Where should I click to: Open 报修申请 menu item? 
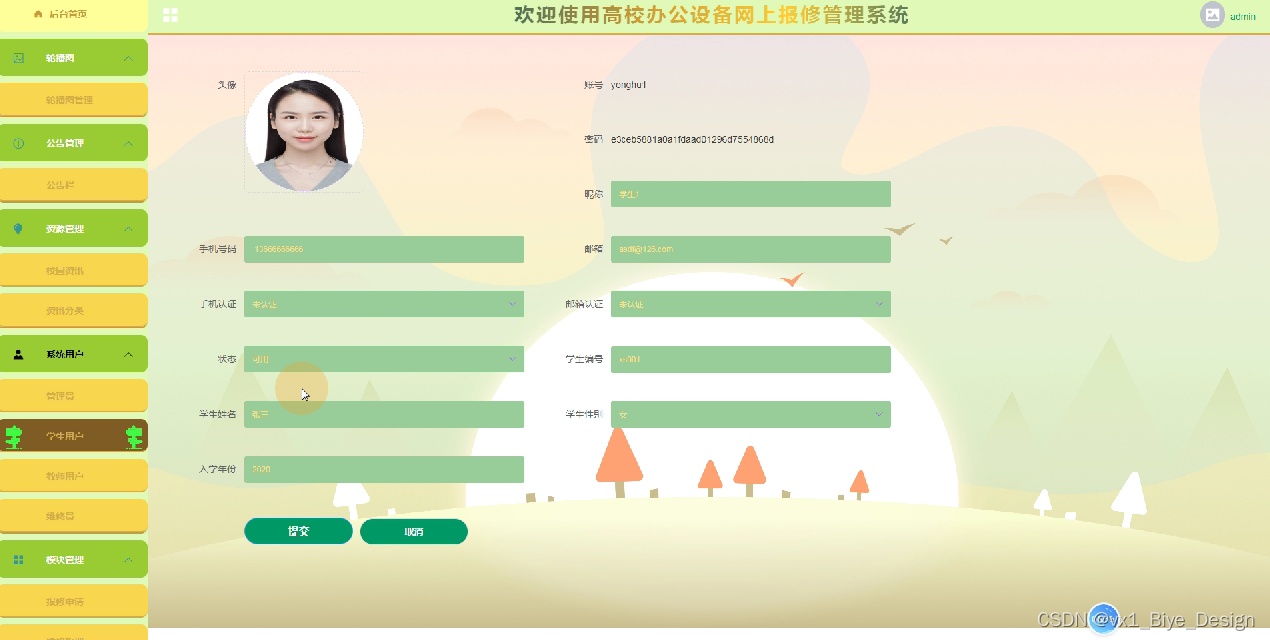click(74, 602)
